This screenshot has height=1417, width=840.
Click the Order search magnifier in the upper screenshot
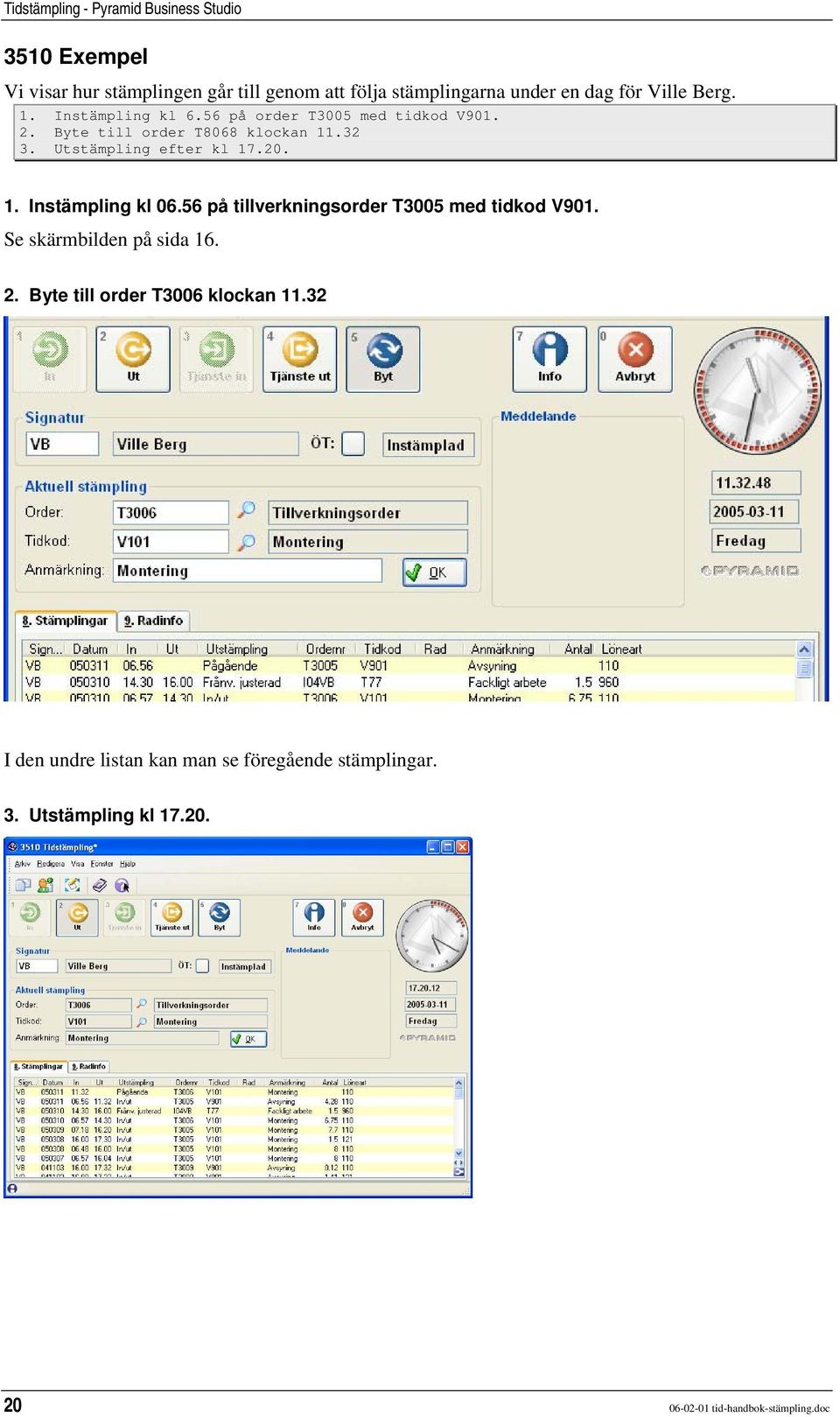pyautogui.click(x=248, y=509)
